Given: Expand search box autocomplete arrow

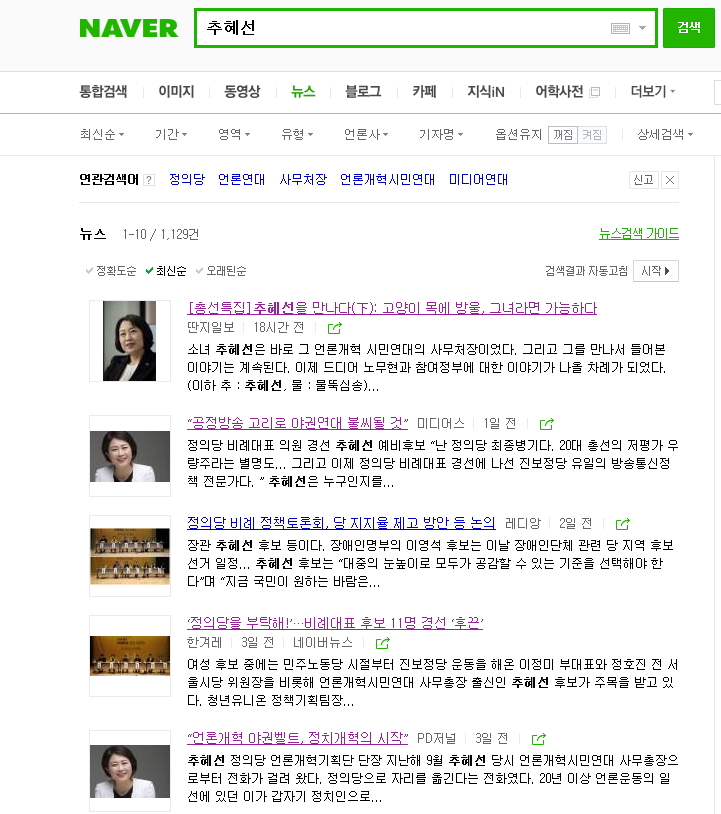Looking at the screenshot, I should (642, 28).
